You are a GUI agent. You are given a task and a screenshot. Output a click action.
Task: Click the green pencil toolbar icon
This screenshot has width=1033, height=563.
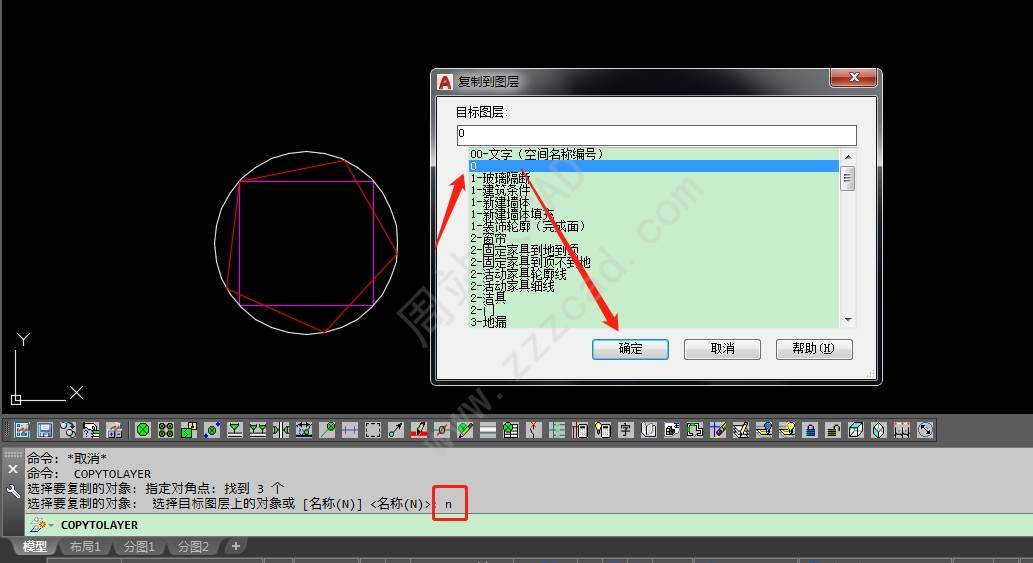pos(465,430)
